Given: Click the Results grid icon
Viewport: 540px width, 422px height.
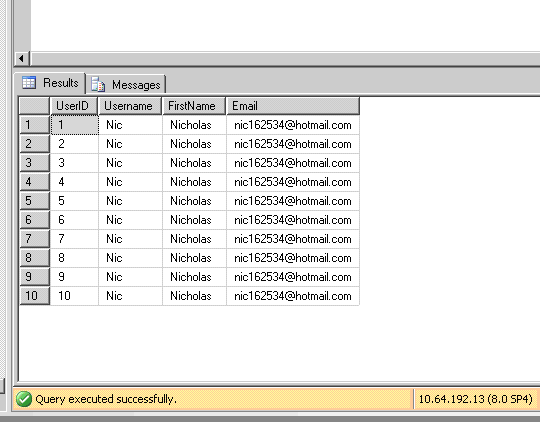Looking at the screenshot, I should pyautogui.click(x=29, y=83).
